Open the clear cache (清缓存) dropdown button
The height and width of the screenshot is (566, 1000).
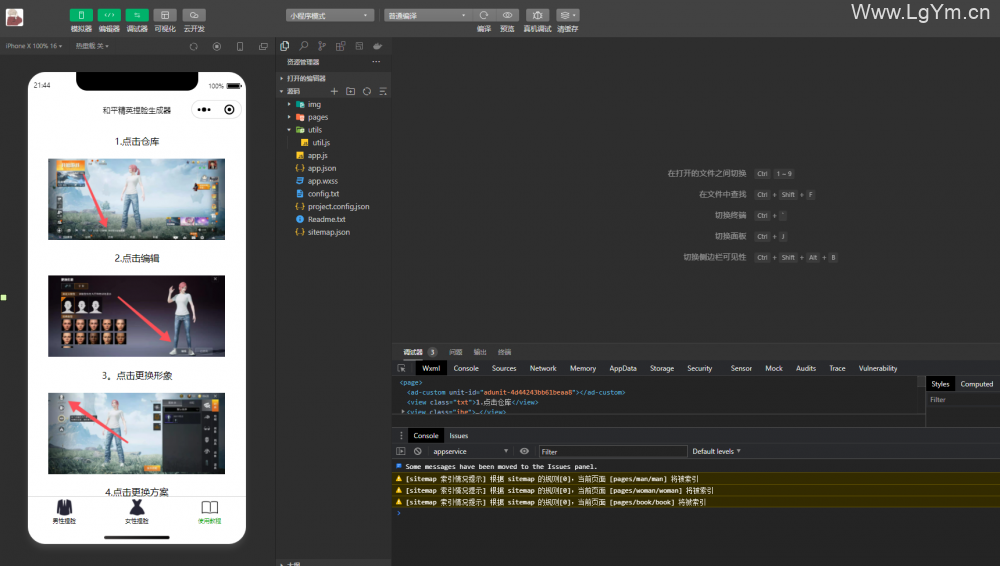pyautogui.click(x=568, y=15)
